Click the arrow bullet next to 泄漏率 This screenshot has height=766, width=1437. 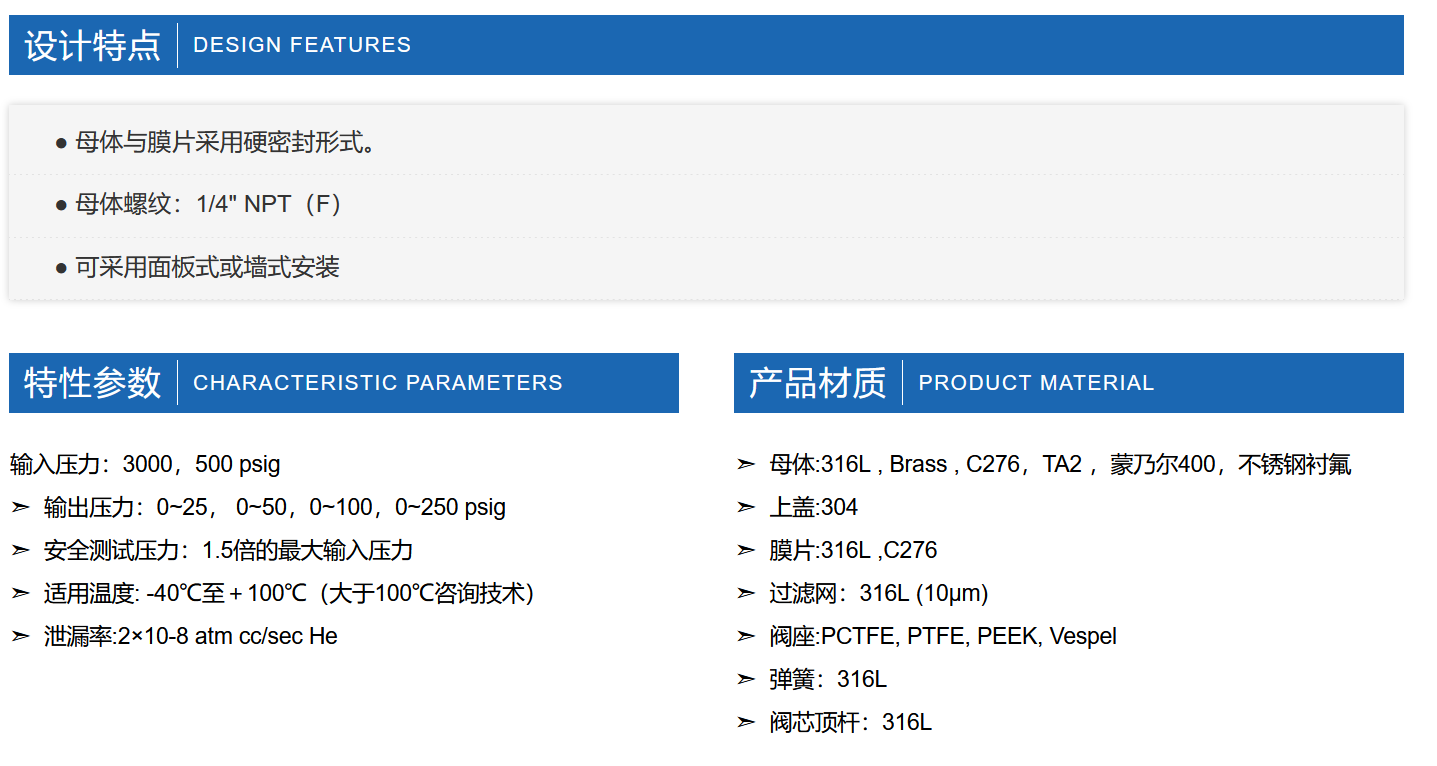click(20, 636)
